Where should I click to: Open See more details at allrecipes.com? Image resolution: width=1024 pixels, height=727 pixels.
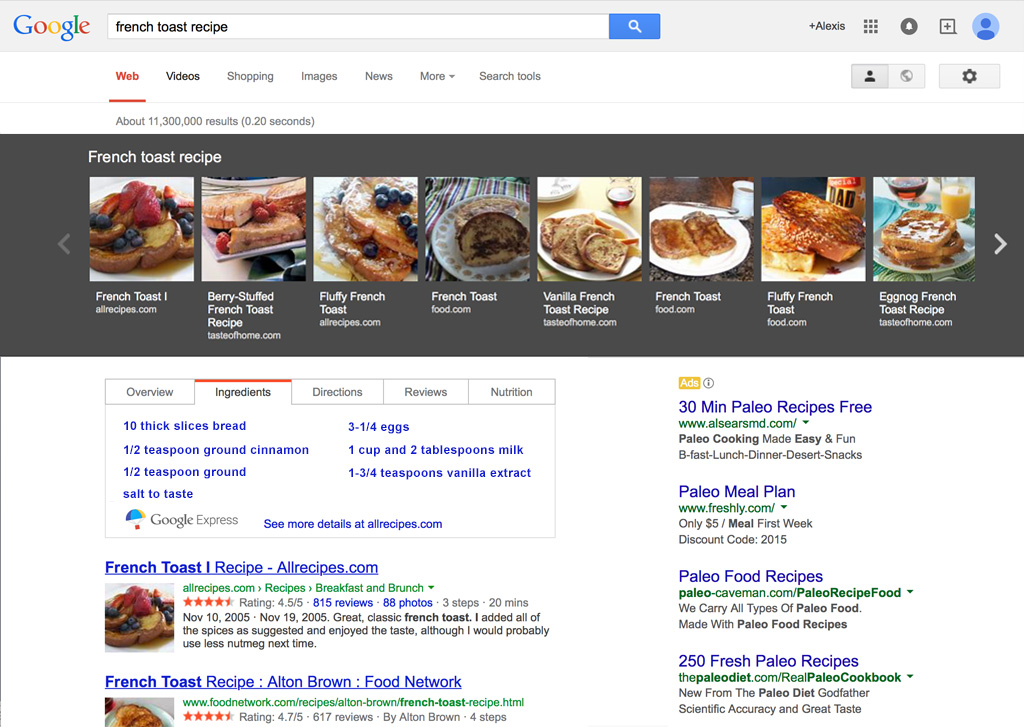tap(352, 523)
